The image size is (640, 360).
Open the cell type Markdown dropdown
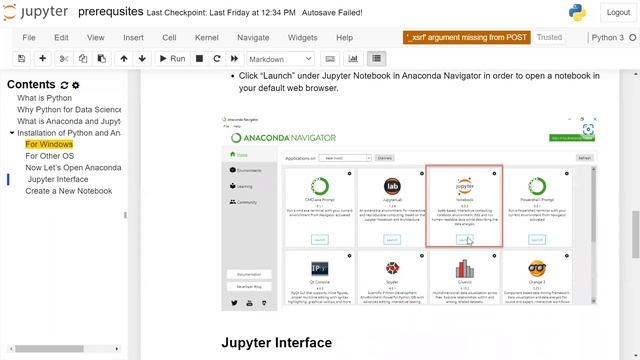click(x=280, y=59)
